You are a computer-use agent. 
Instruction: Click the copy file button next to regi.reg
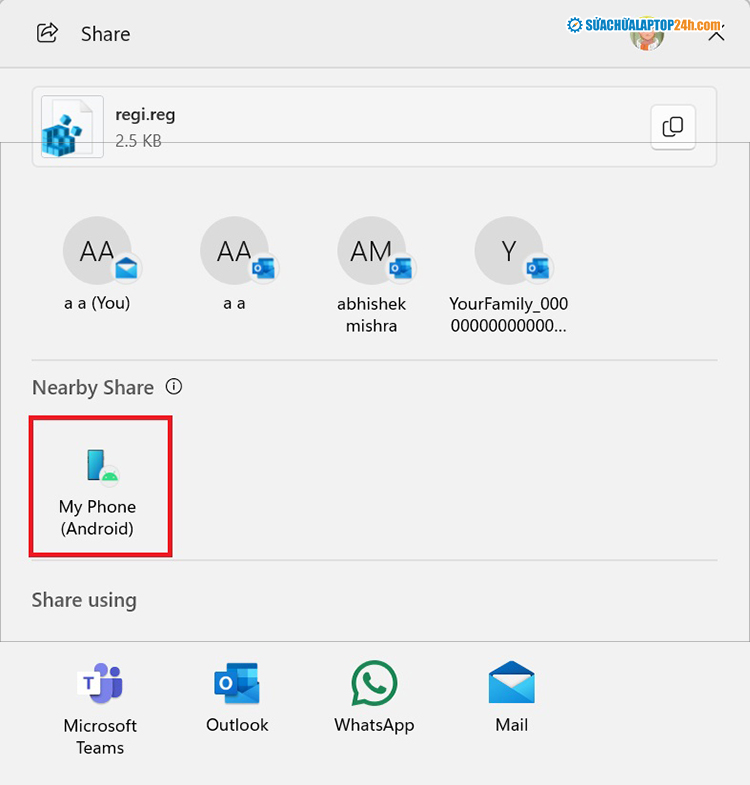(672, 127)
